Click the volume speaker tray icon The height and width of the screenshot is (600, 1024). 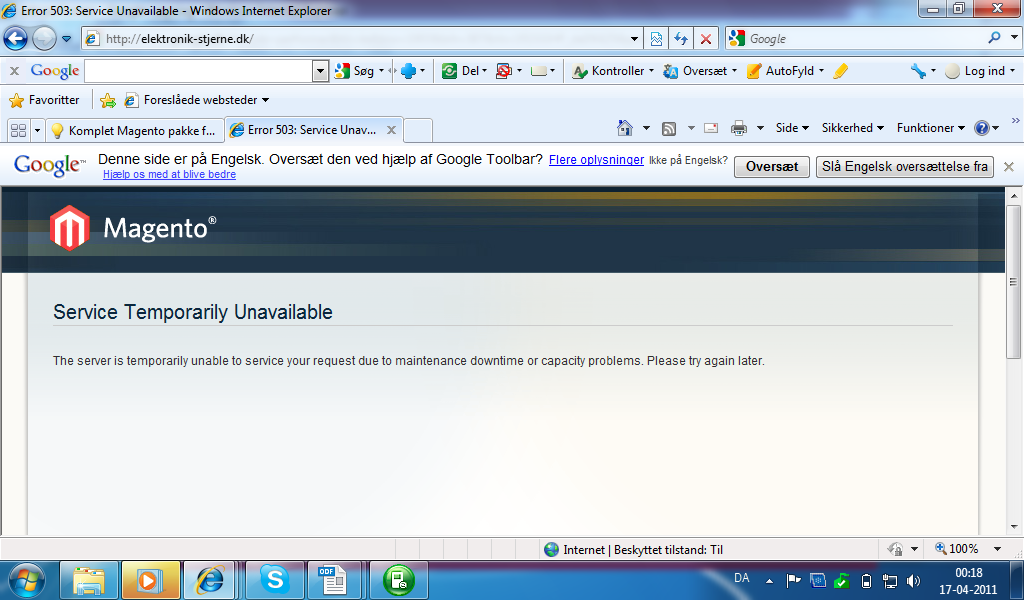click(914, 580)
